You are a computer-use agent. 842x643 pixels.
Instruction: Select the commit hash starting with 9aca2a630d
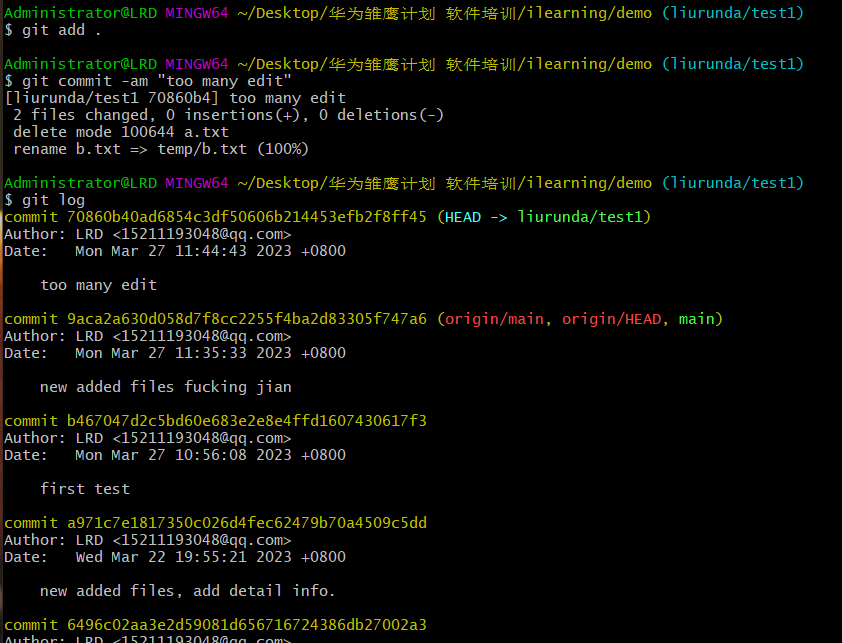pyautogui.click(x=246, y=319)
